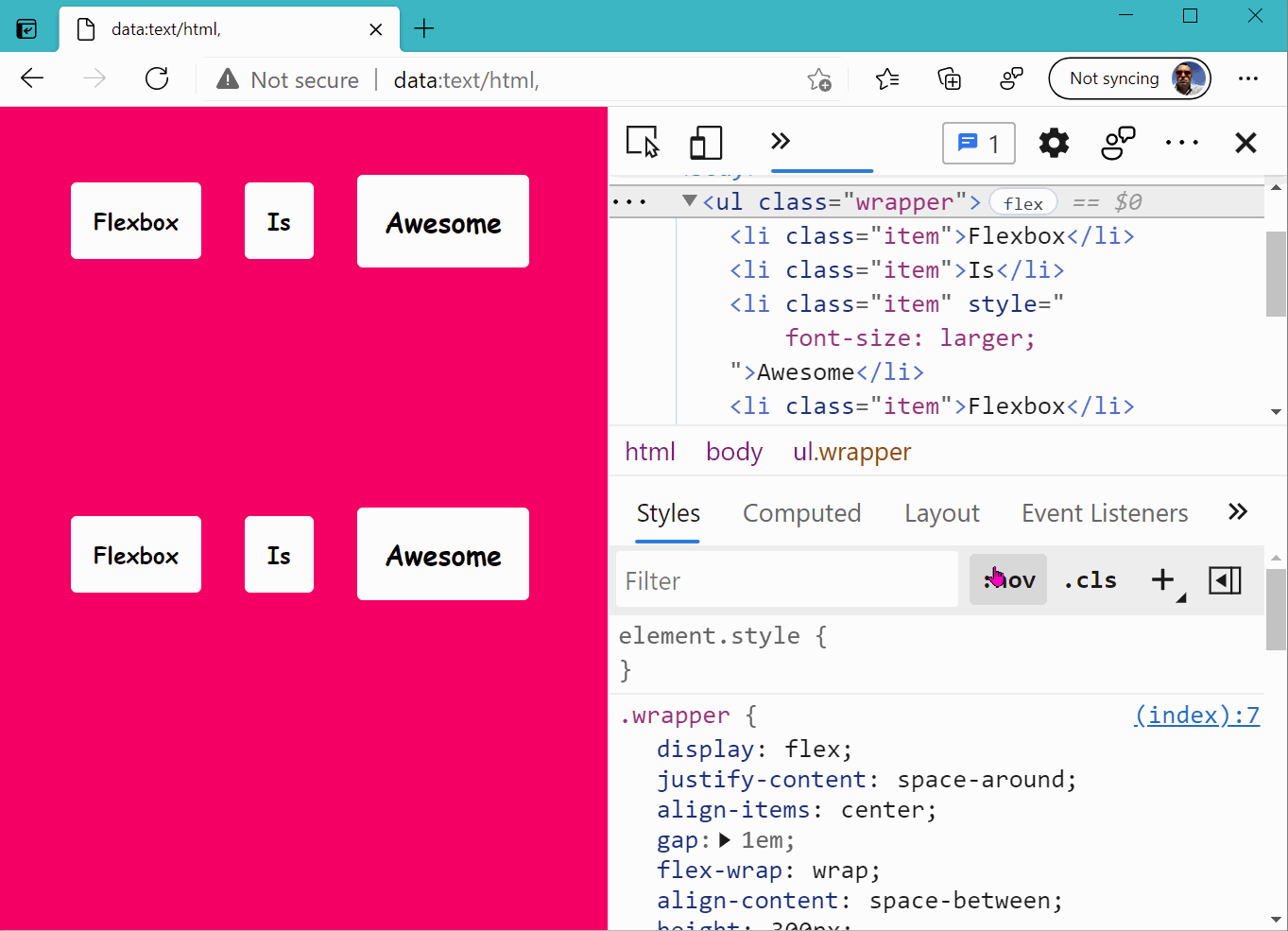This screenshot has width=1288, height=931.
Task: Toggle the computed styles sidebar icon
Action: pos(1225,580)
